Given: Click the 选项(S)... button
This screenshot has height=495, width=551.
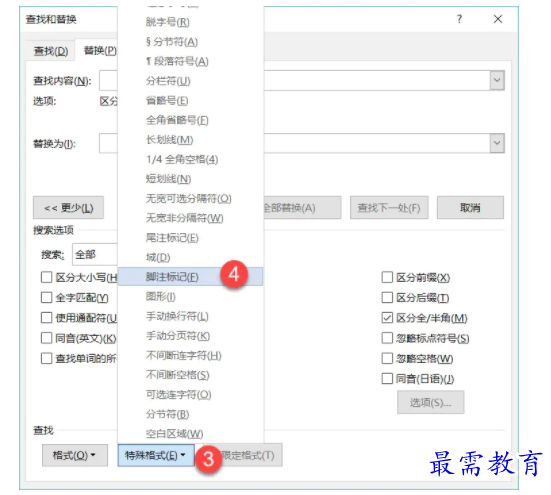Looking at the screenshot, I should (x=430, y=402).
